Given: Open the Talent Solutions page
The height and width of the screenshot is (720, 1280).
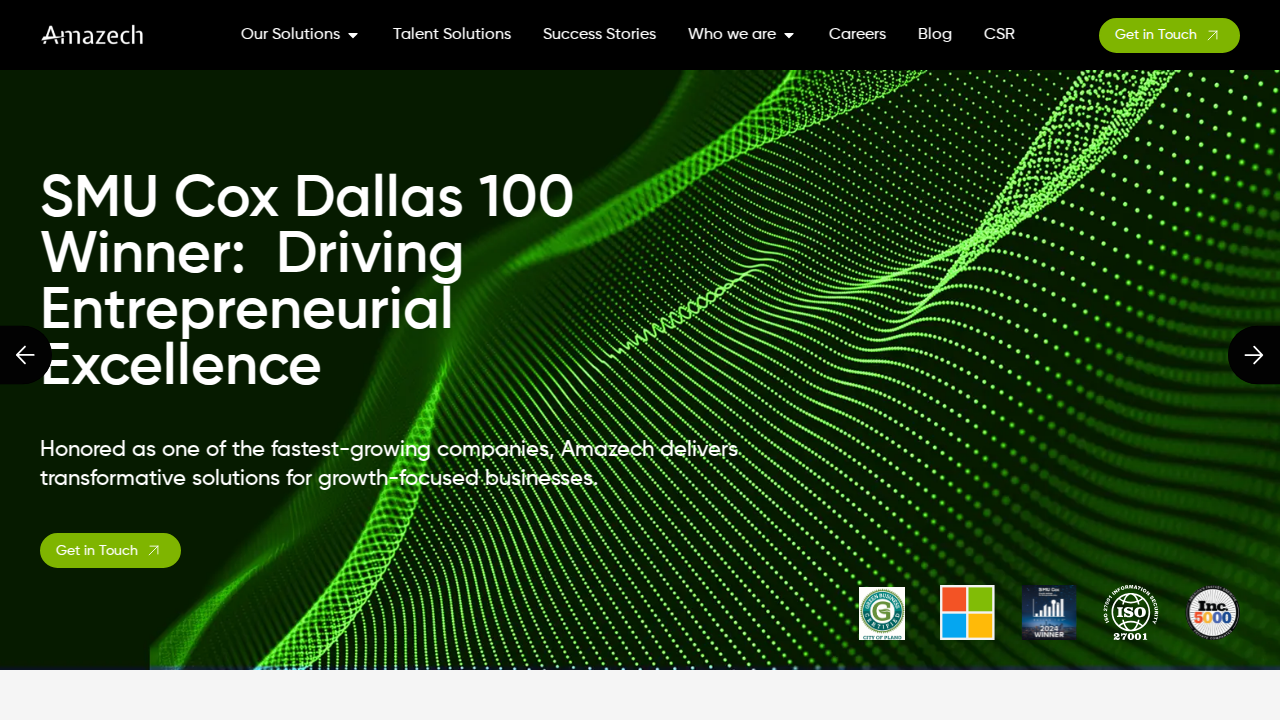Looking at the screenshot, I should (452, 34).
